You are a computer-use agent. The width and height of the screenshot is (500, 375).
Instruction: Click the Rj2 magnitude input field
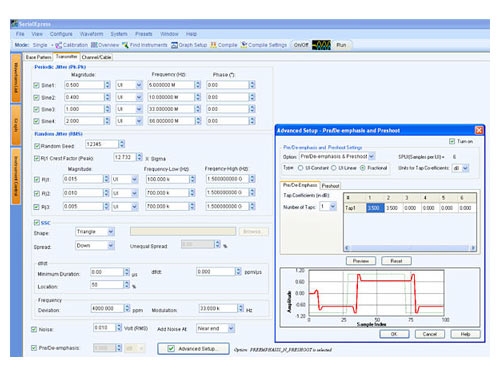point(83,193)
